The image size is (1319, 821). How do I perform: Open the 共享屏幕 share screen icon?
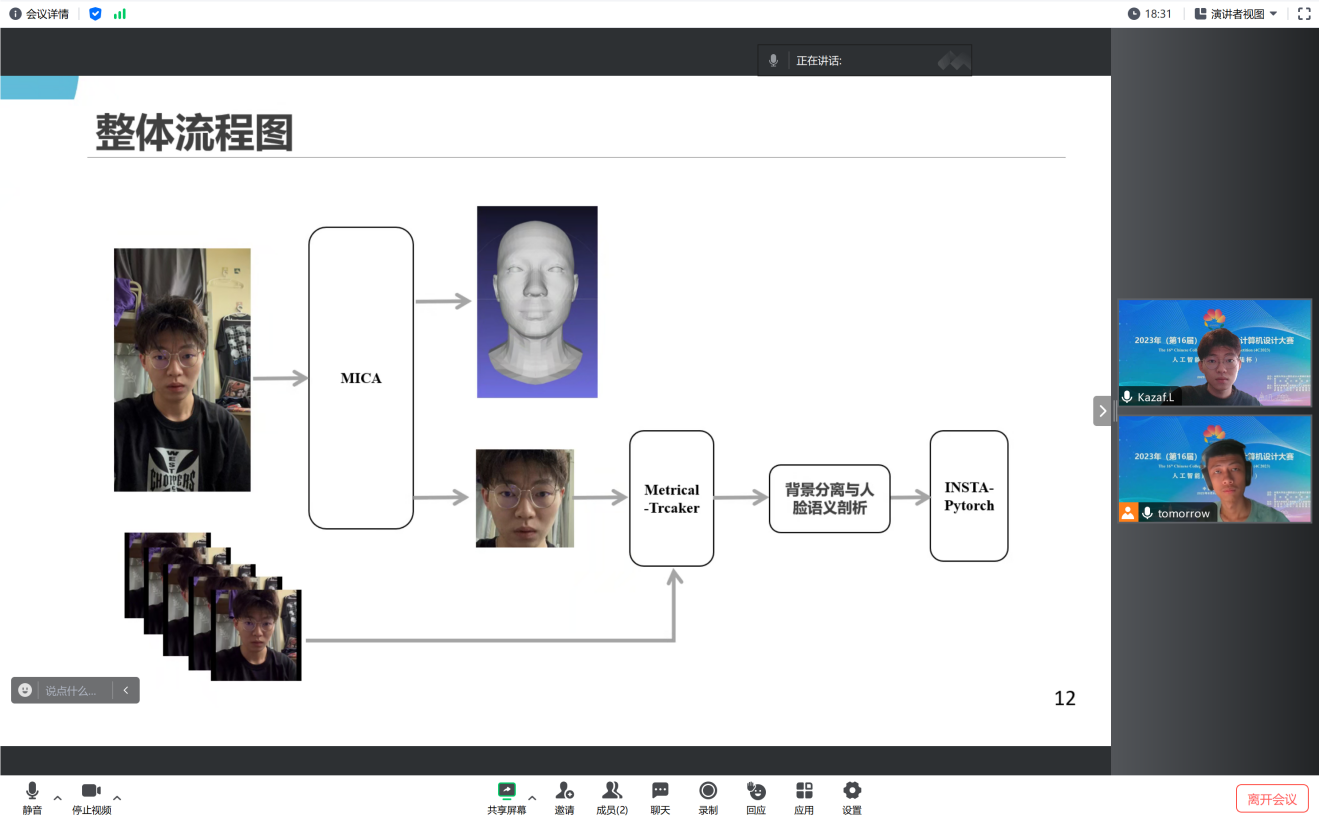[507, 792]
